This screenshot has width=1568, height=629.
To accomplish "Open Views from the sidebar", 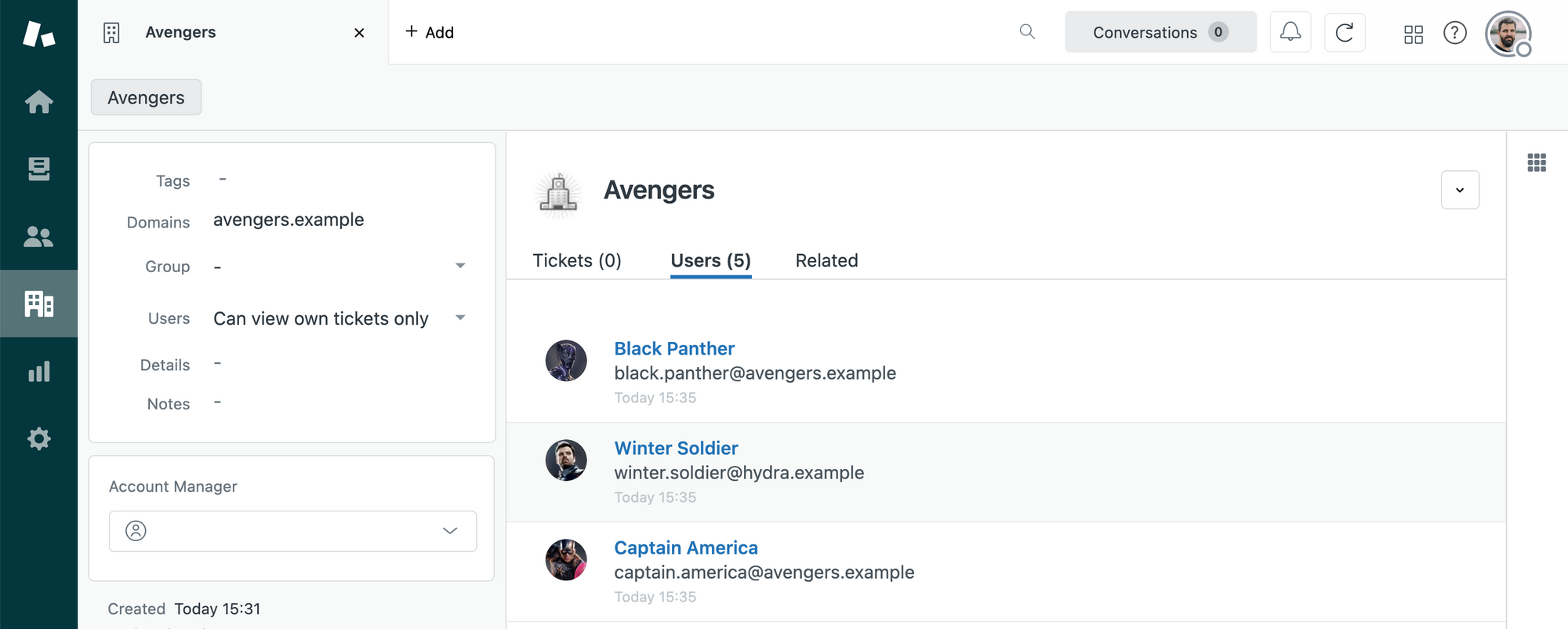I will 38,169.
